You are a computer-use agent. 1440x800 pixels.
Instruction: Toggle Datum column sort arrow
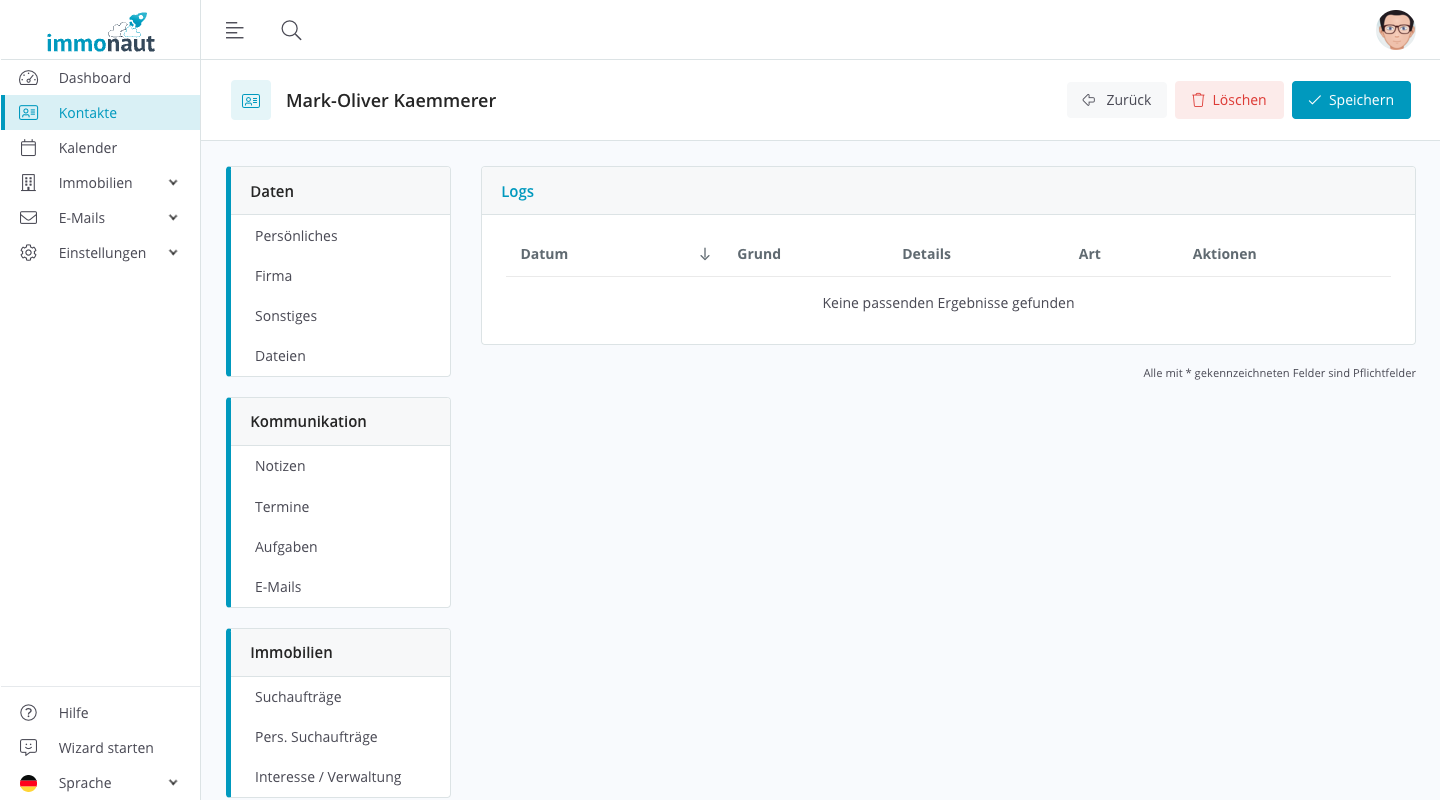point(704,254)
